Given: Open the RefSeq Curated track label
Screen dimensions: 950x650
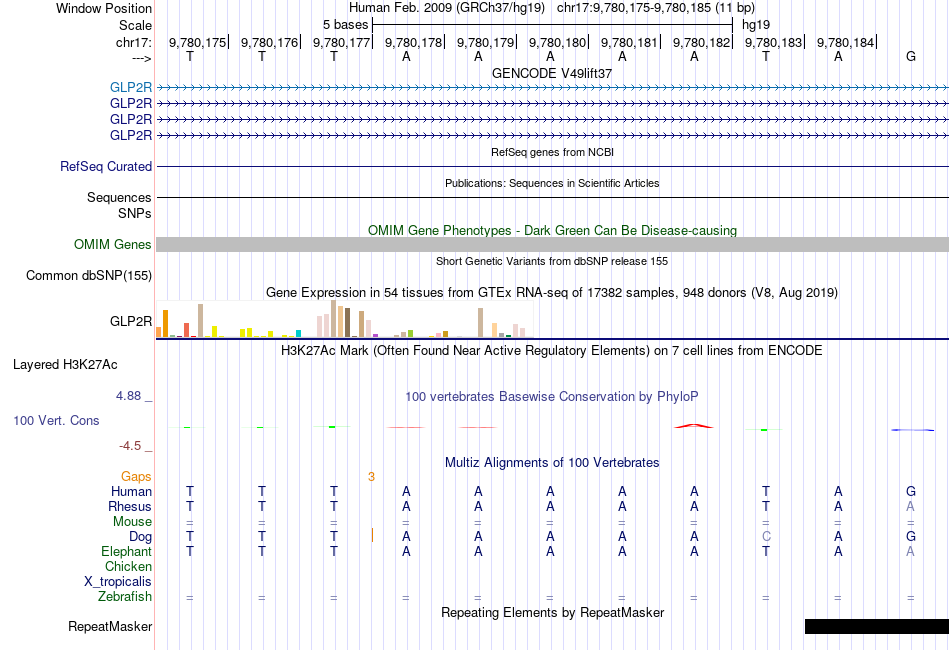Looking at the screenshot, I should coord(106,166).
